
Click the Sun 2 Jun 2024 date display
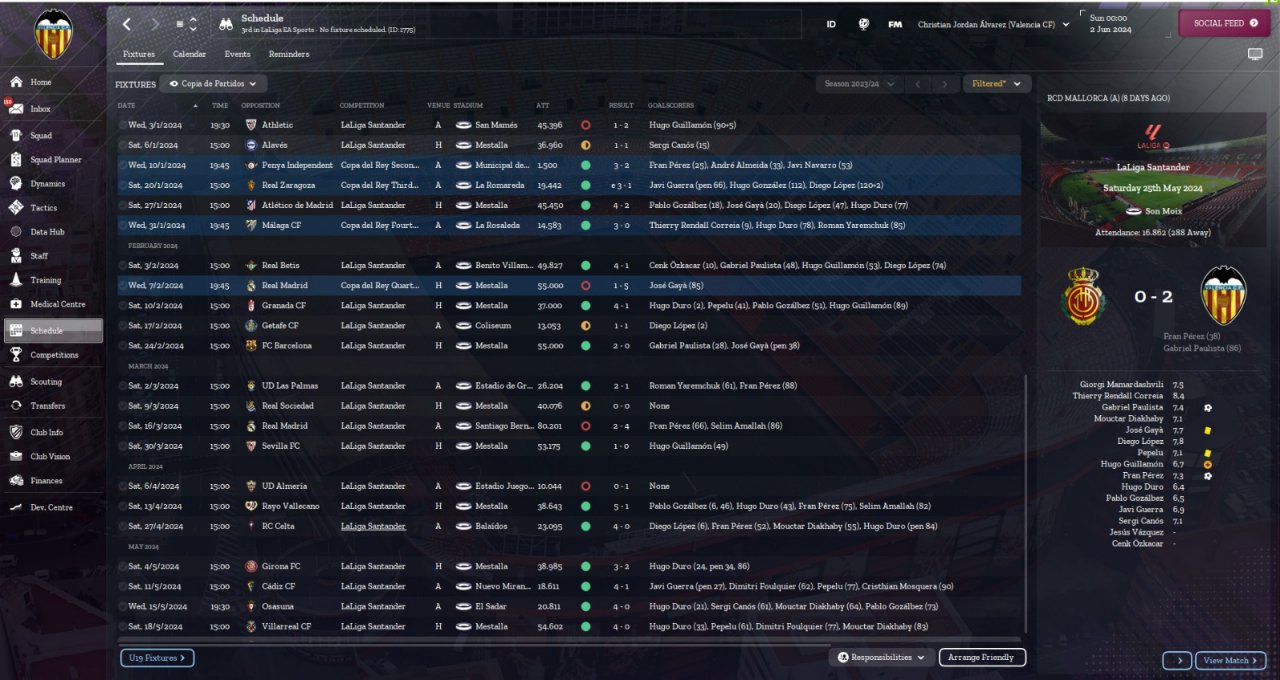1109,24
